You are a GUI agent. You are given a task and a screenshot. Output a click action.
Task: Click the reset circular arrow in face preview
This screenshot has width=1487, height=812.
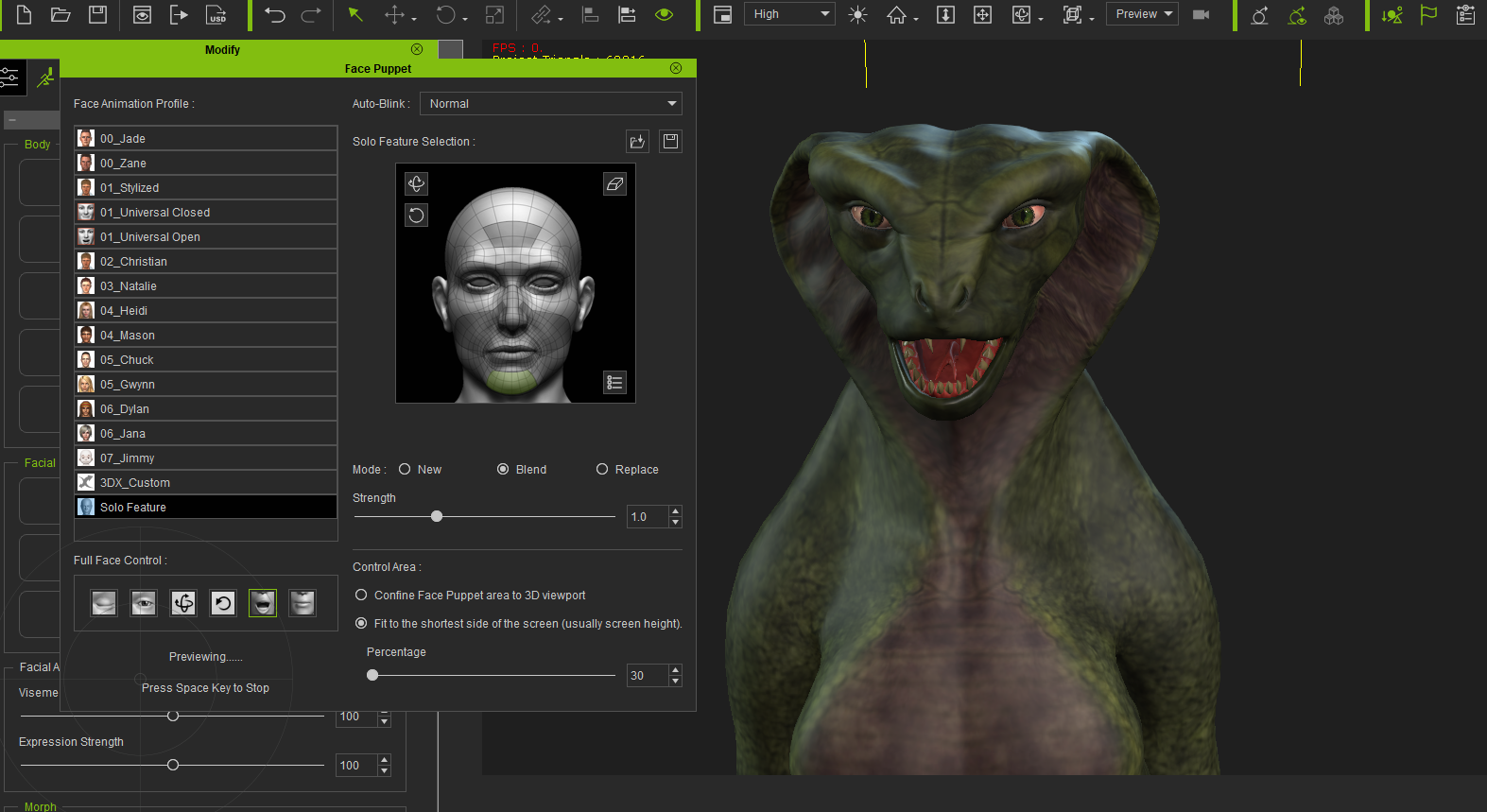(x=416, y=216)
